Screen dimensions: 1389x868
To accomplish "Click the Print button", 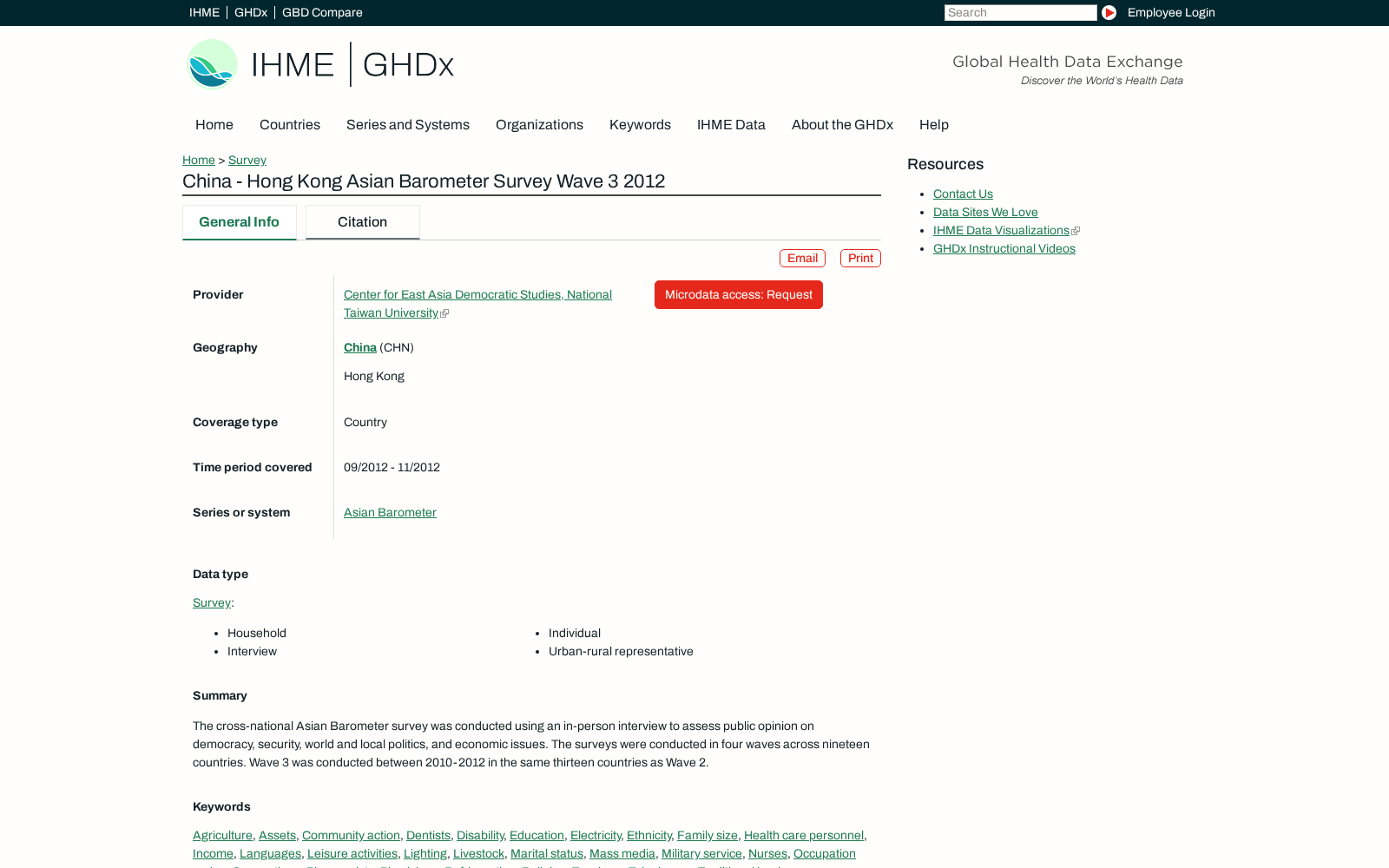I will 860,258.
